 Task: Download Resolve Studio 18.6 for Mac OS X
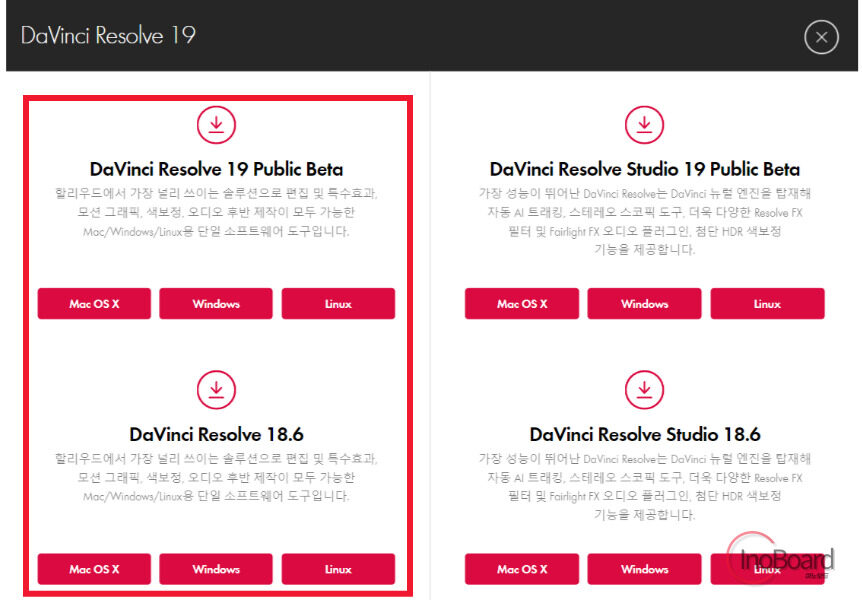coord(522,569)
